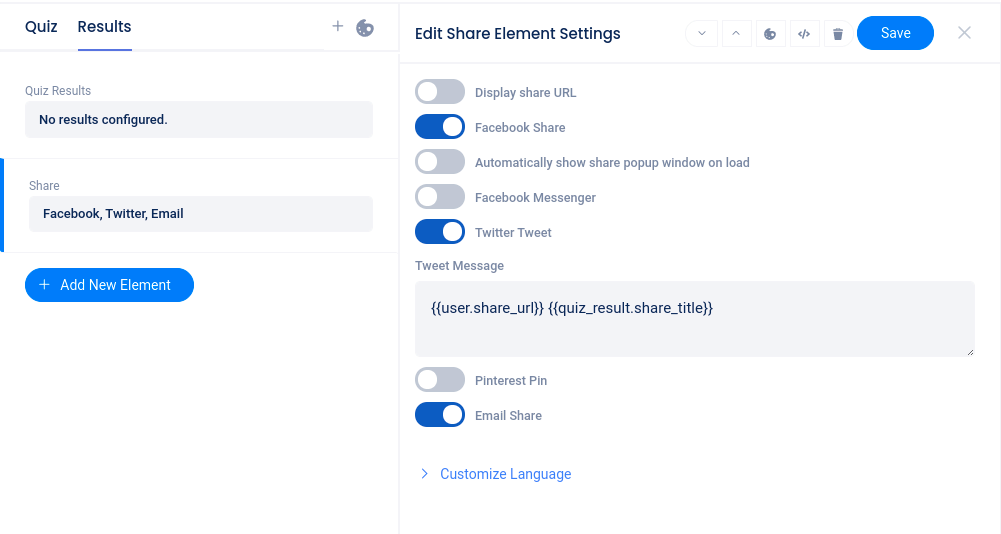Toggle the Pinterest Pin switch on
Viewport: 1001px width, 534px height.
[x=440, y=380]
